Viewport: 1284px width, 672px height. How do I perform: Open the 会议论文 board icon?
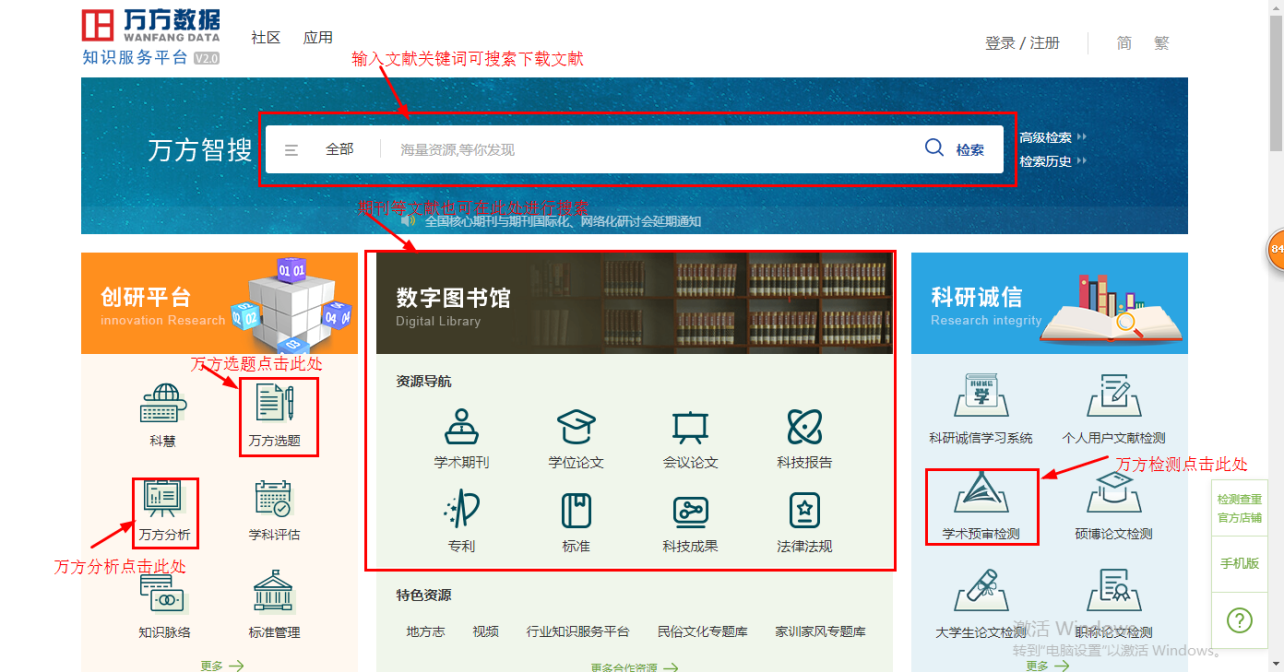690,428
